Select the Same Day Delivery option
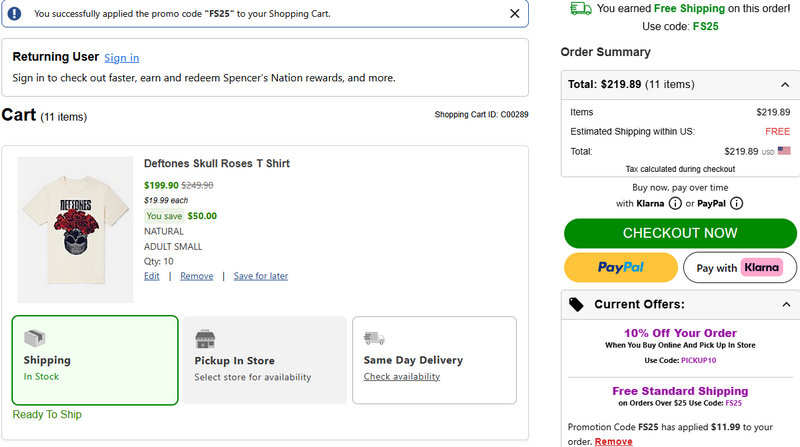800x447 pixels. coord(434,360)
